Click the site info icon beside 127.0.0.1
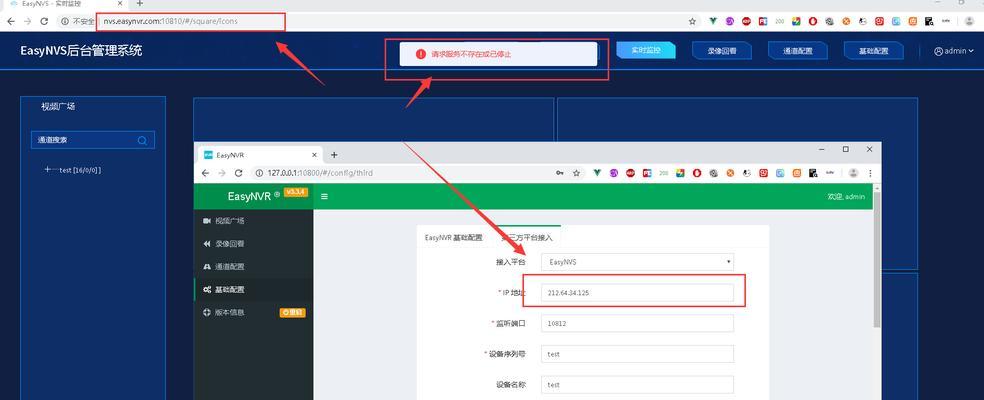Image resolution: width=984 pixels, height=400 pixels. (259, 173)
